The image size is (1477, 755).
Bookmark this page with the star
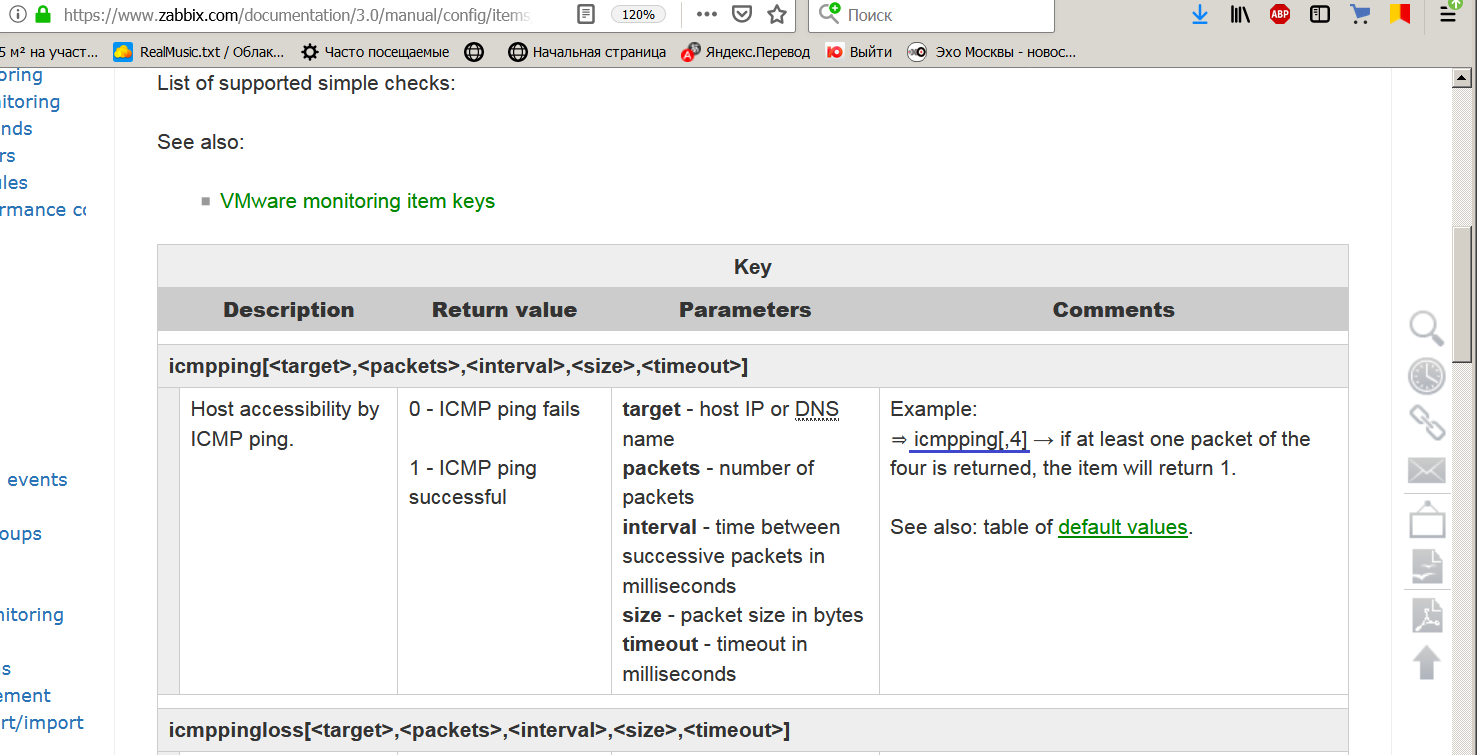[777, 15]
